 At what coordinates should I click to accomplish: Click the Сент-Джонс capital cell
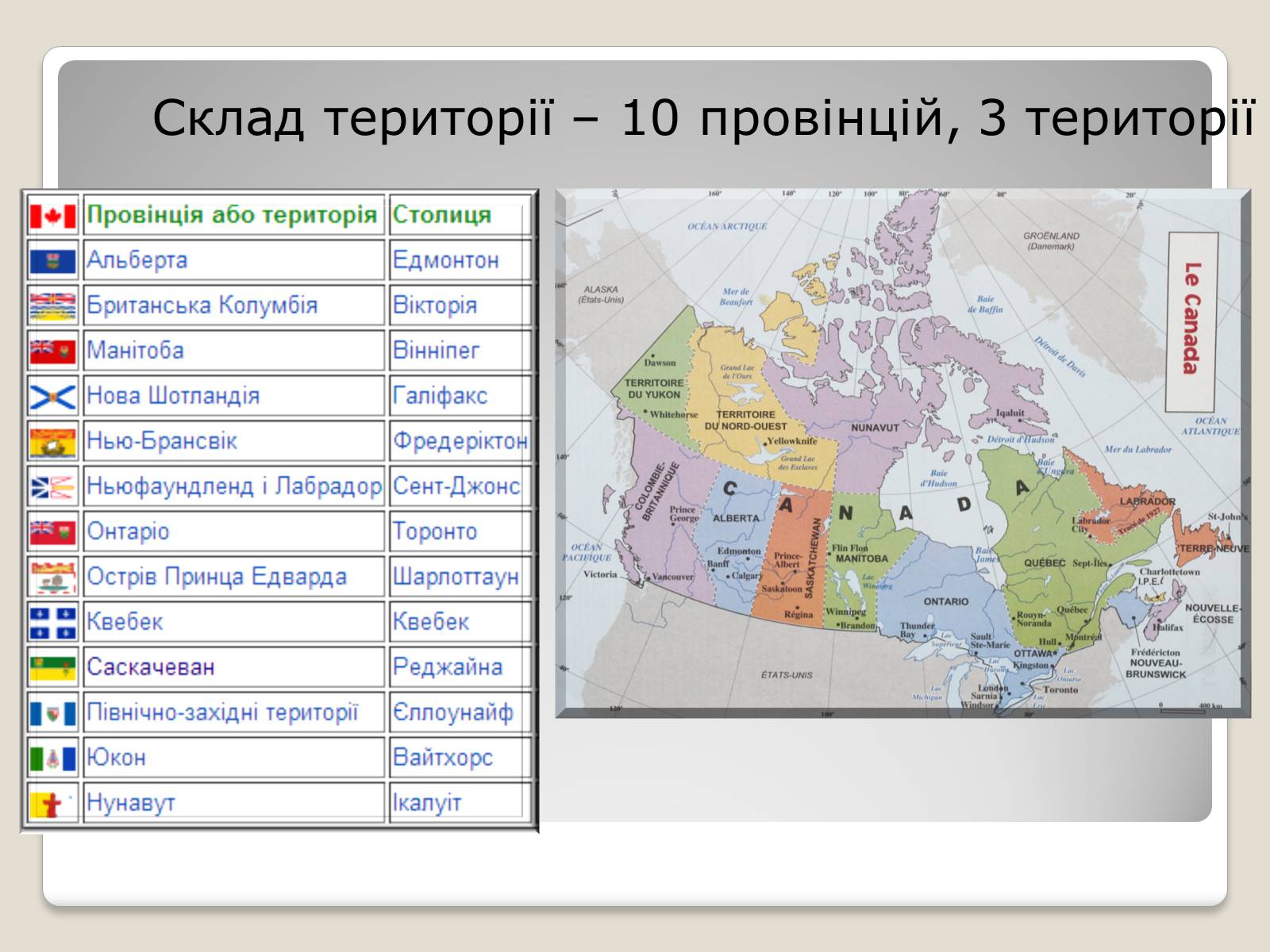point(459,486)
